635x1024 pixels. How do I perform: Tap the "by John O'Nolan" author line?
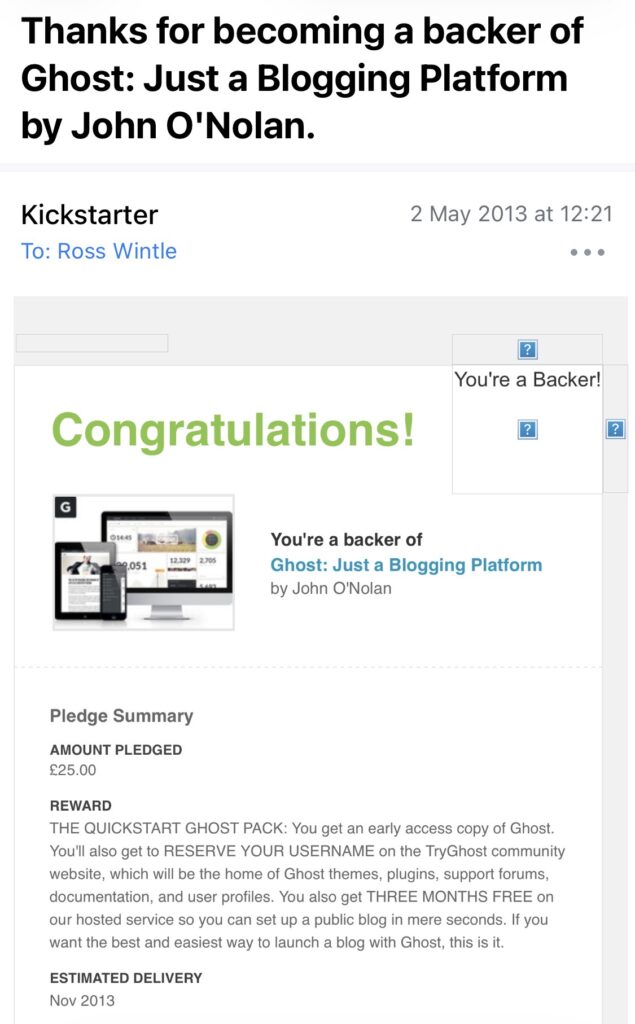coord(331,588)
